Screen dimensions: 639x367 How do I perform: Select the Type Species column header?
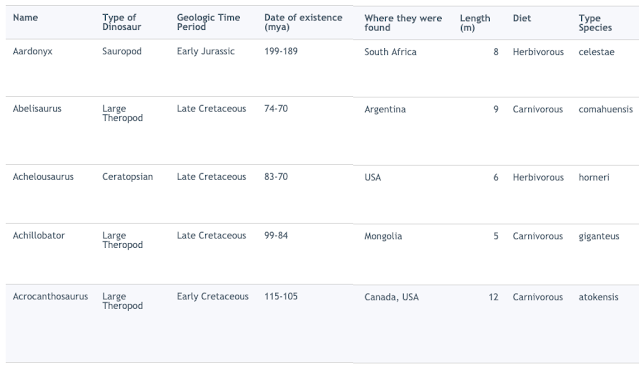pos(595,23)
